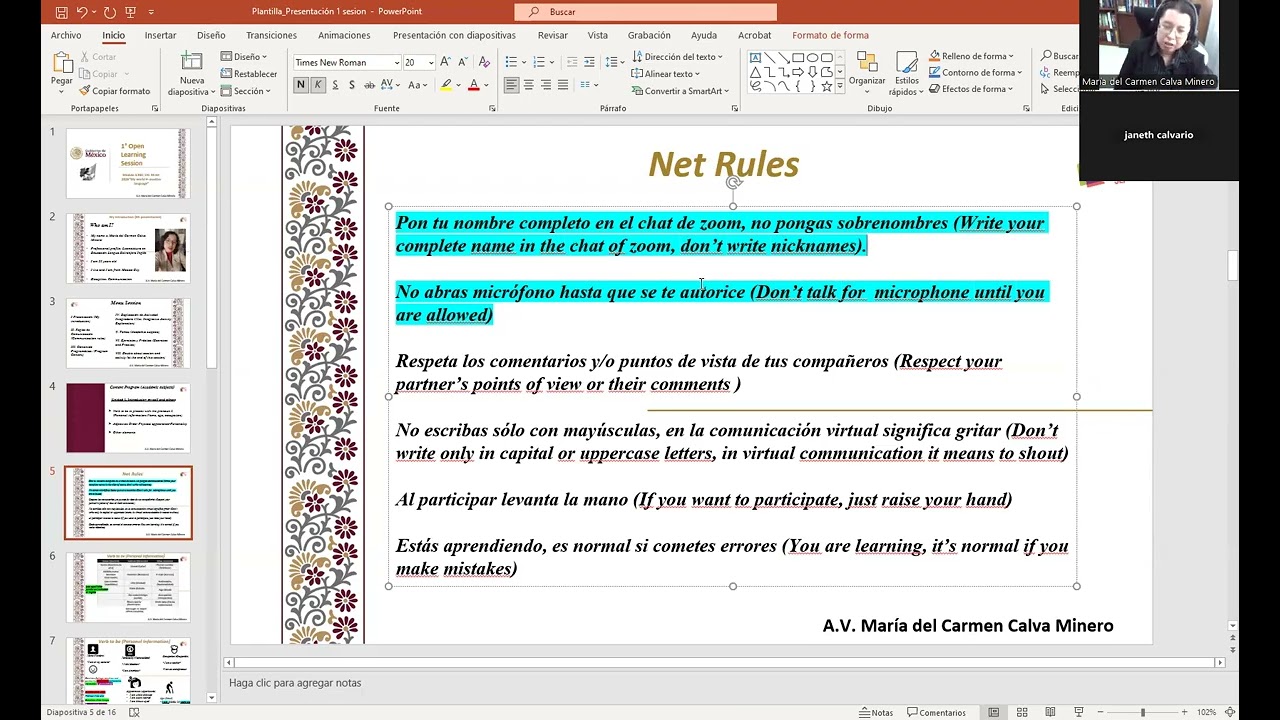Toggle Negrita (bold) N button

[300, 85]
